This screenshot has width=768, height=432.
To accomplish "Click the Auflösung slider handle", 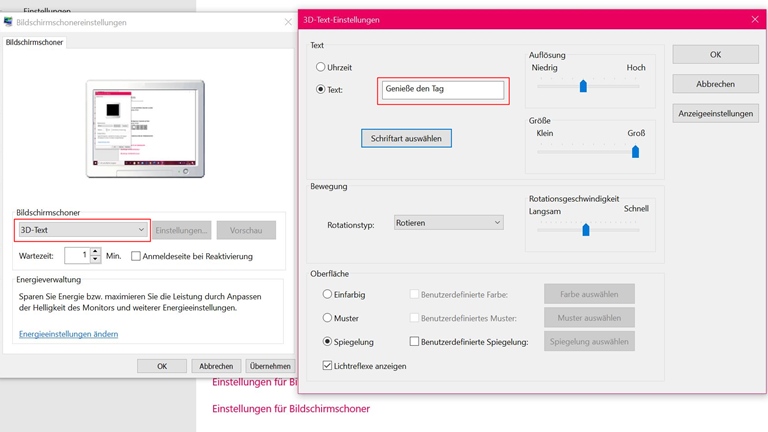I will (583, 86).
